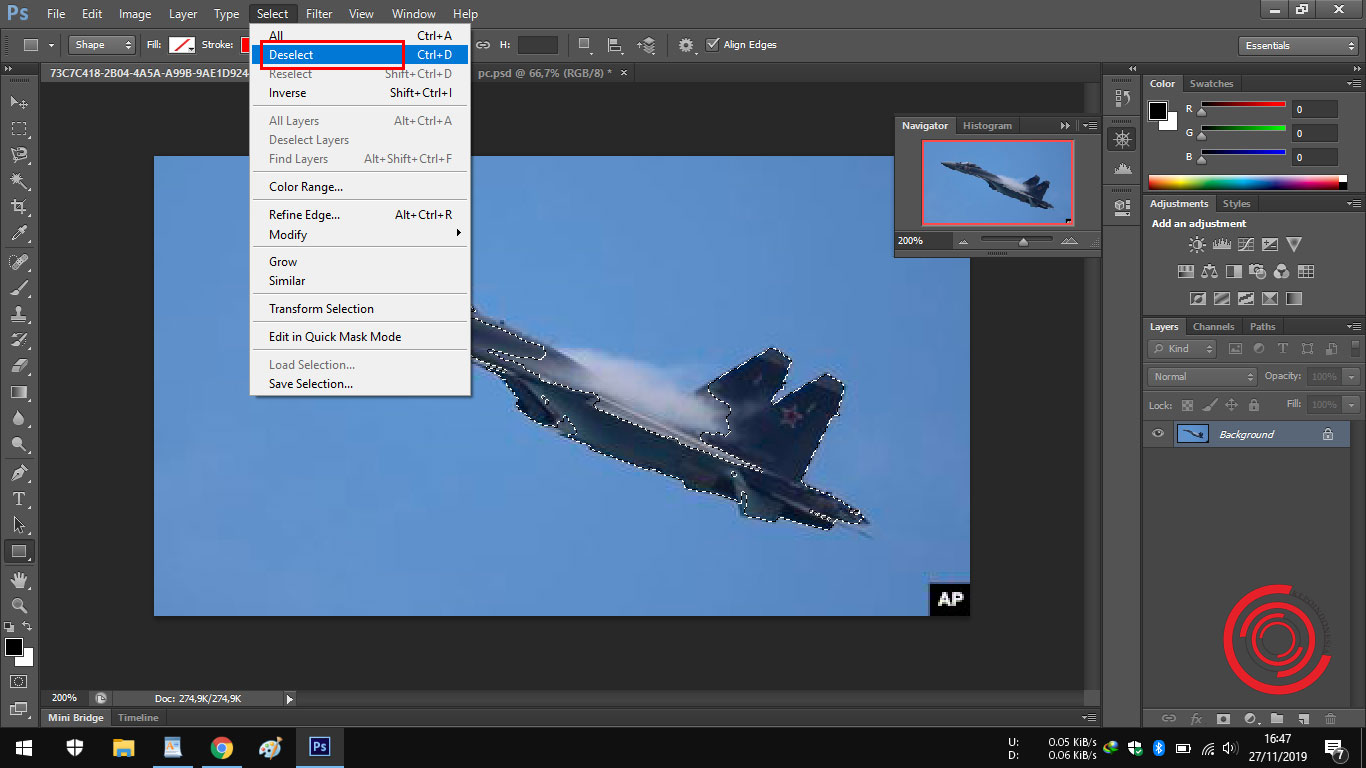Toggle lock image pixels

(1209, 405)
